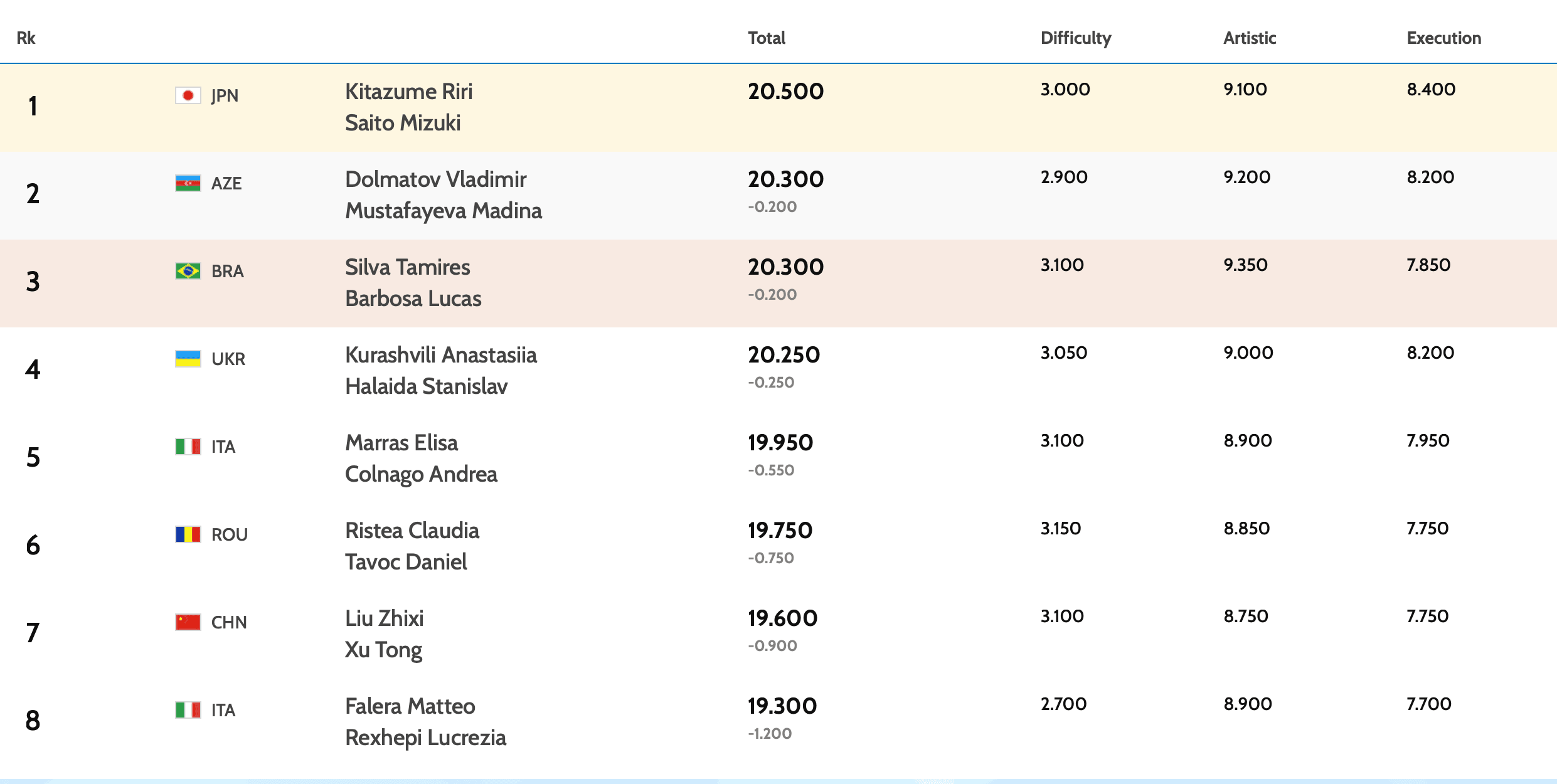Open athlete Dolmatov Vladimir's name
The height and width of the screenshot is (784, 1557).
436,179
